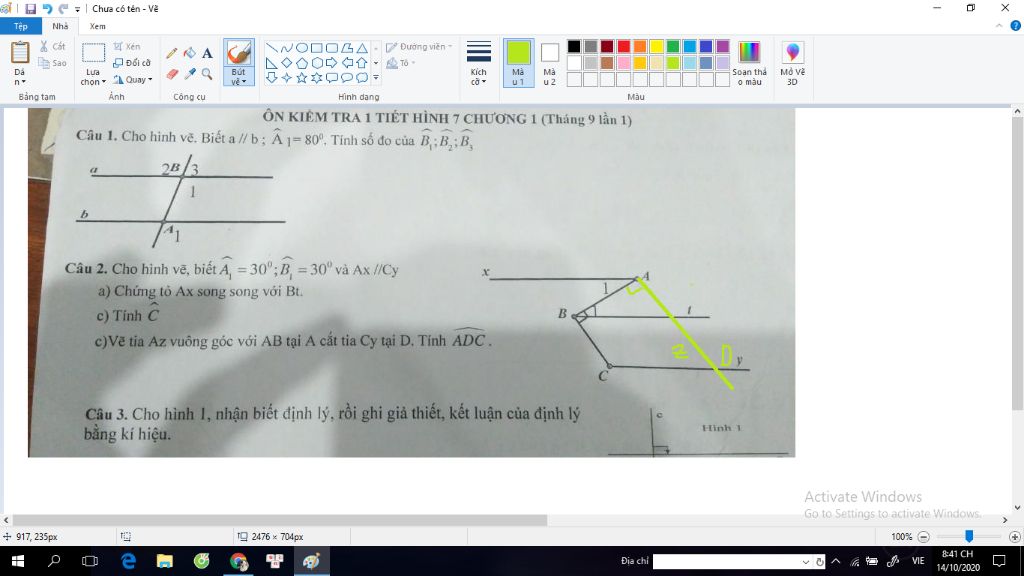
Task: Activate Màu 1 foreground color slot
Action: tap(519, 63)
